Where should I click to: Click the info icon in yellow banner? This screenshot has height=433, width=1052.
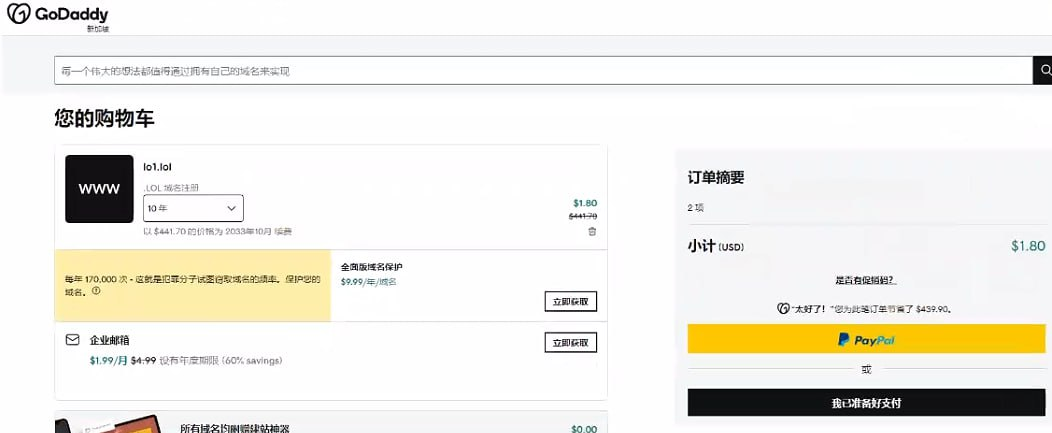[x=96, y=291]
